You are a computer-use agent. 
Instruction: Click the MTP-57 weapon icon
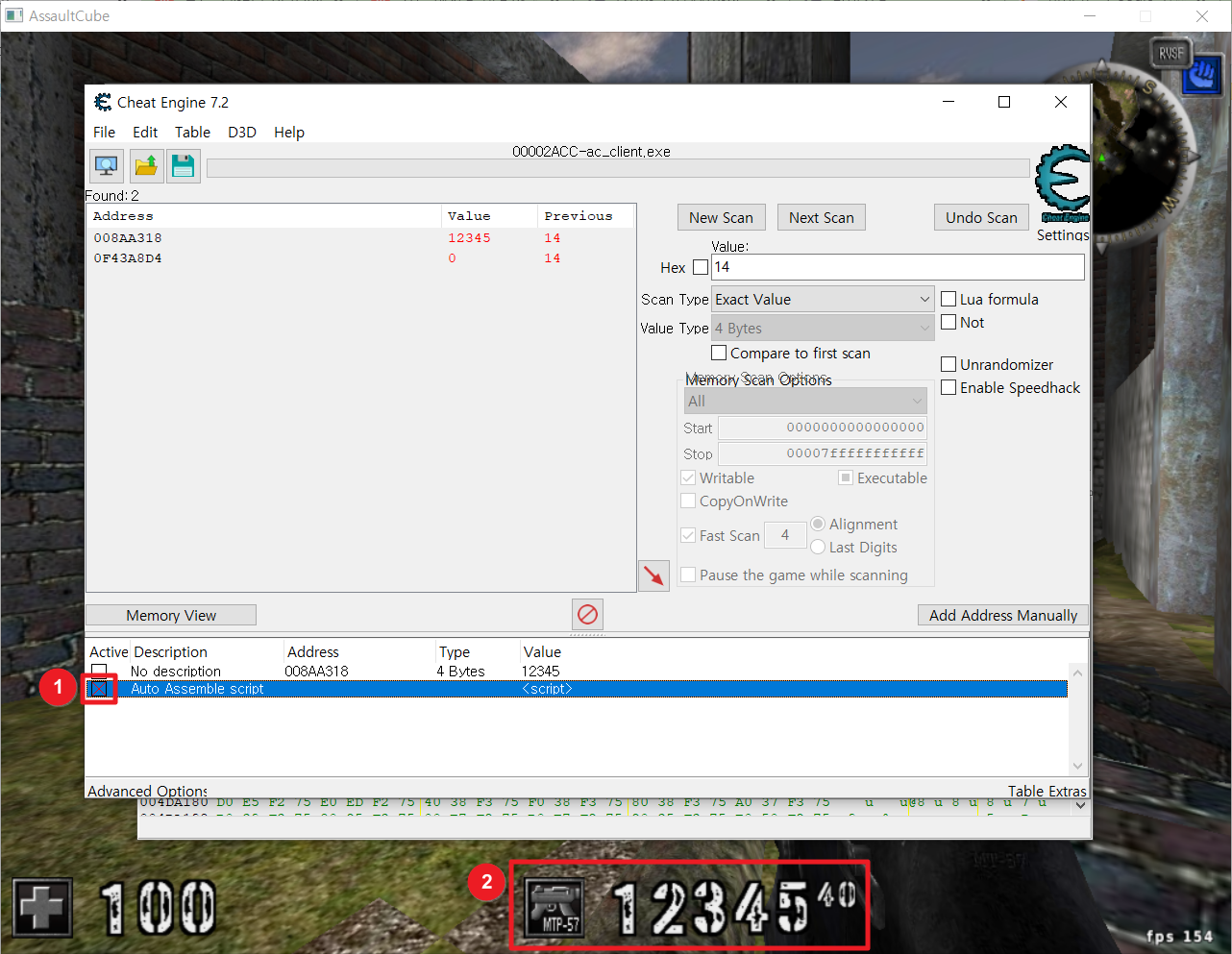point(556,909)
